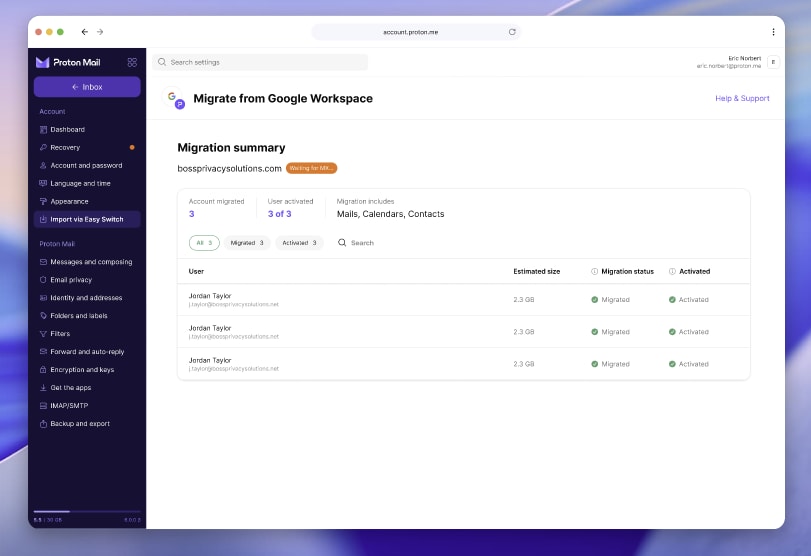811x556 pixels.
Task: Click the Account and password person icon
Action: click(43, 166)
